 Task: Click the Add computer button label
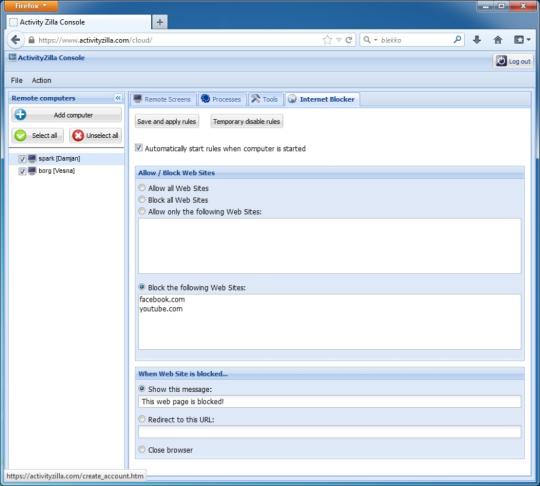click(x=73, y=115)
